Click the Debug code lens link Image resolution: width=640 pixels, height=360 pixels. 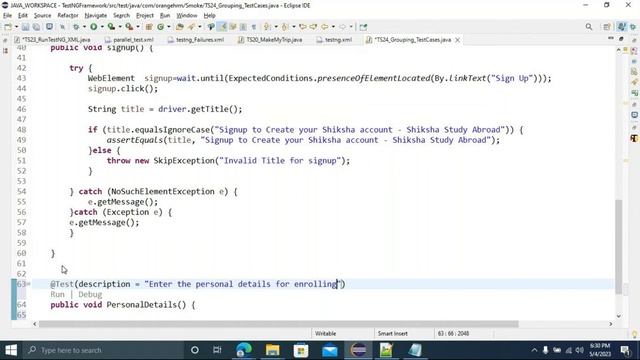tap(90, 294)
